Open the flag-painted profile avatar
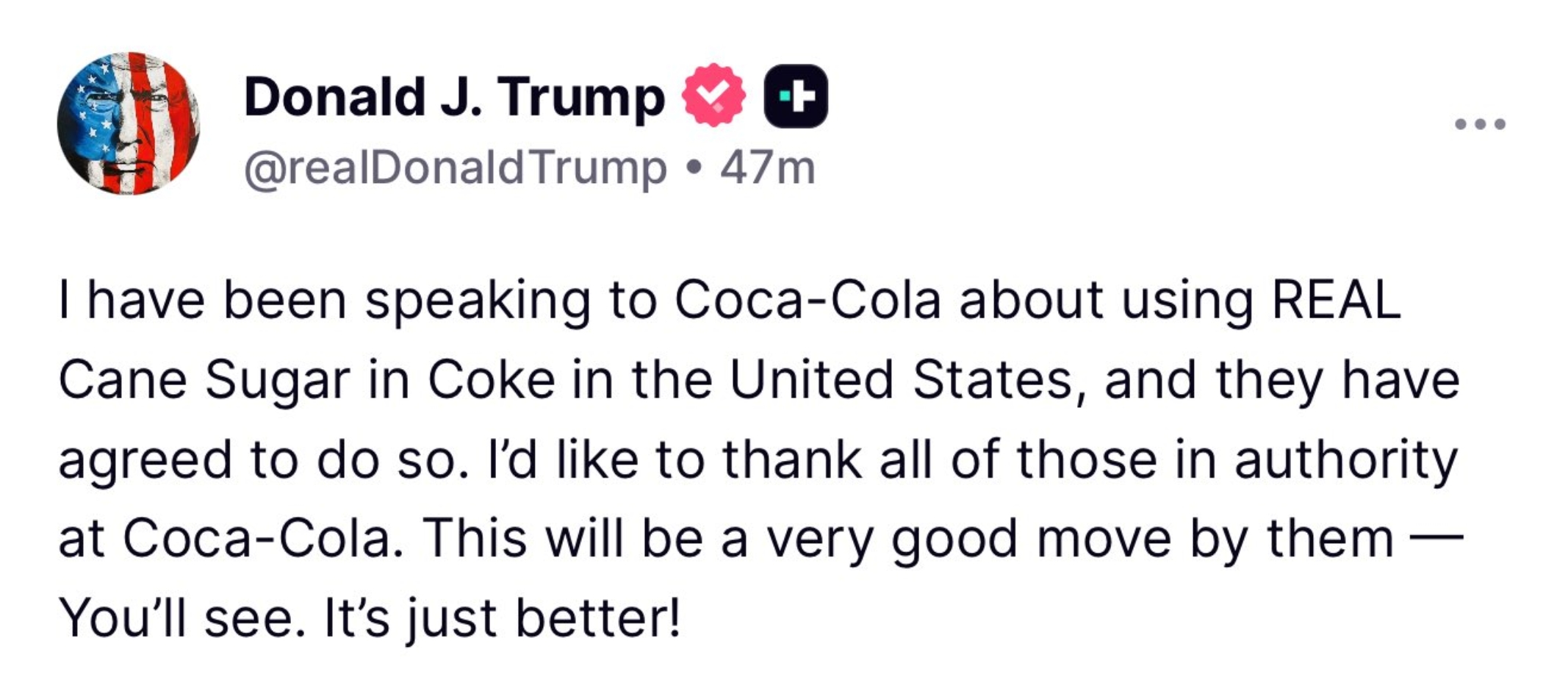1568x677 pixels. [x=129, y=123]
